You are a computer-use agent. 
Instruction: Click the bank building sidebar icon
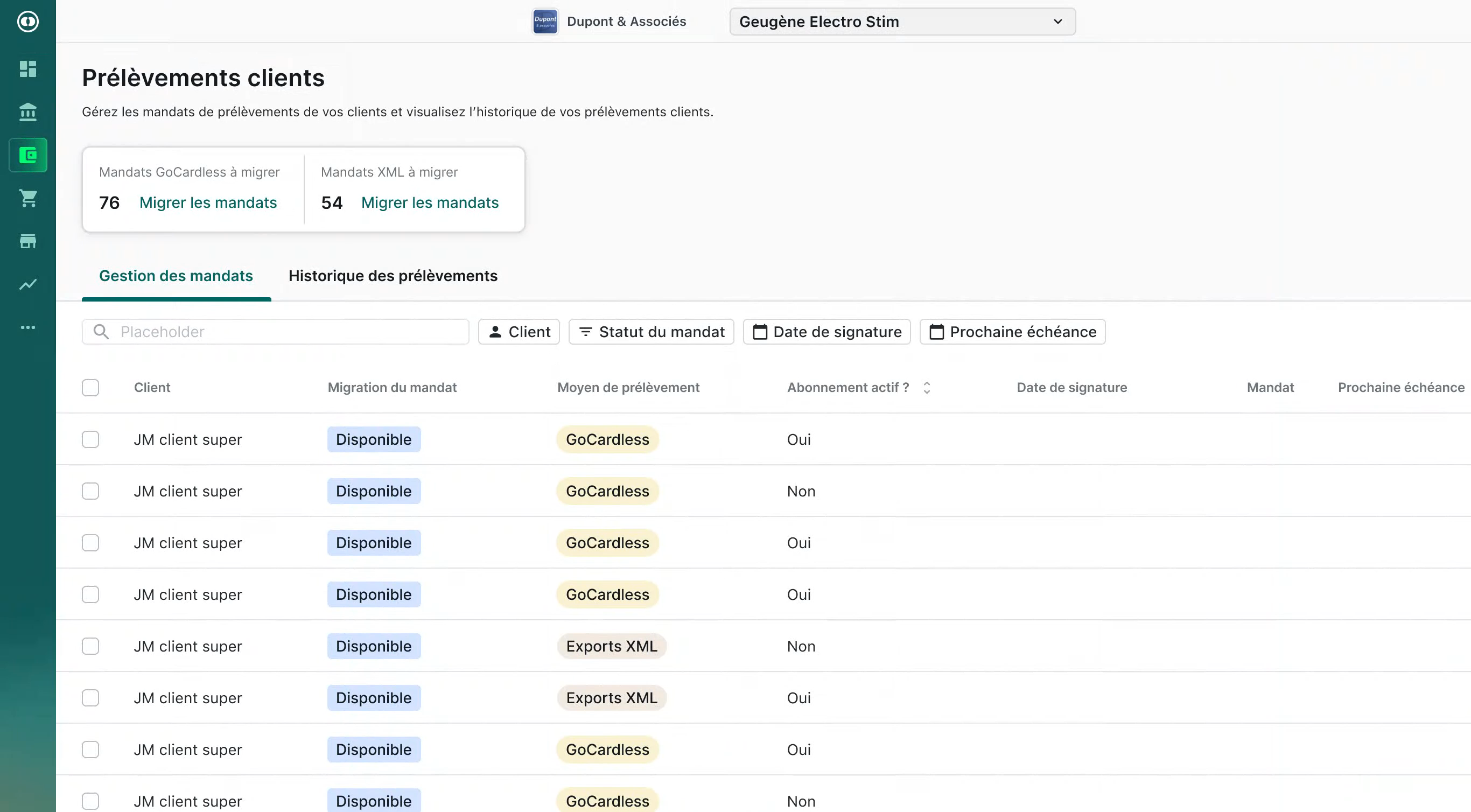point(28,112)
